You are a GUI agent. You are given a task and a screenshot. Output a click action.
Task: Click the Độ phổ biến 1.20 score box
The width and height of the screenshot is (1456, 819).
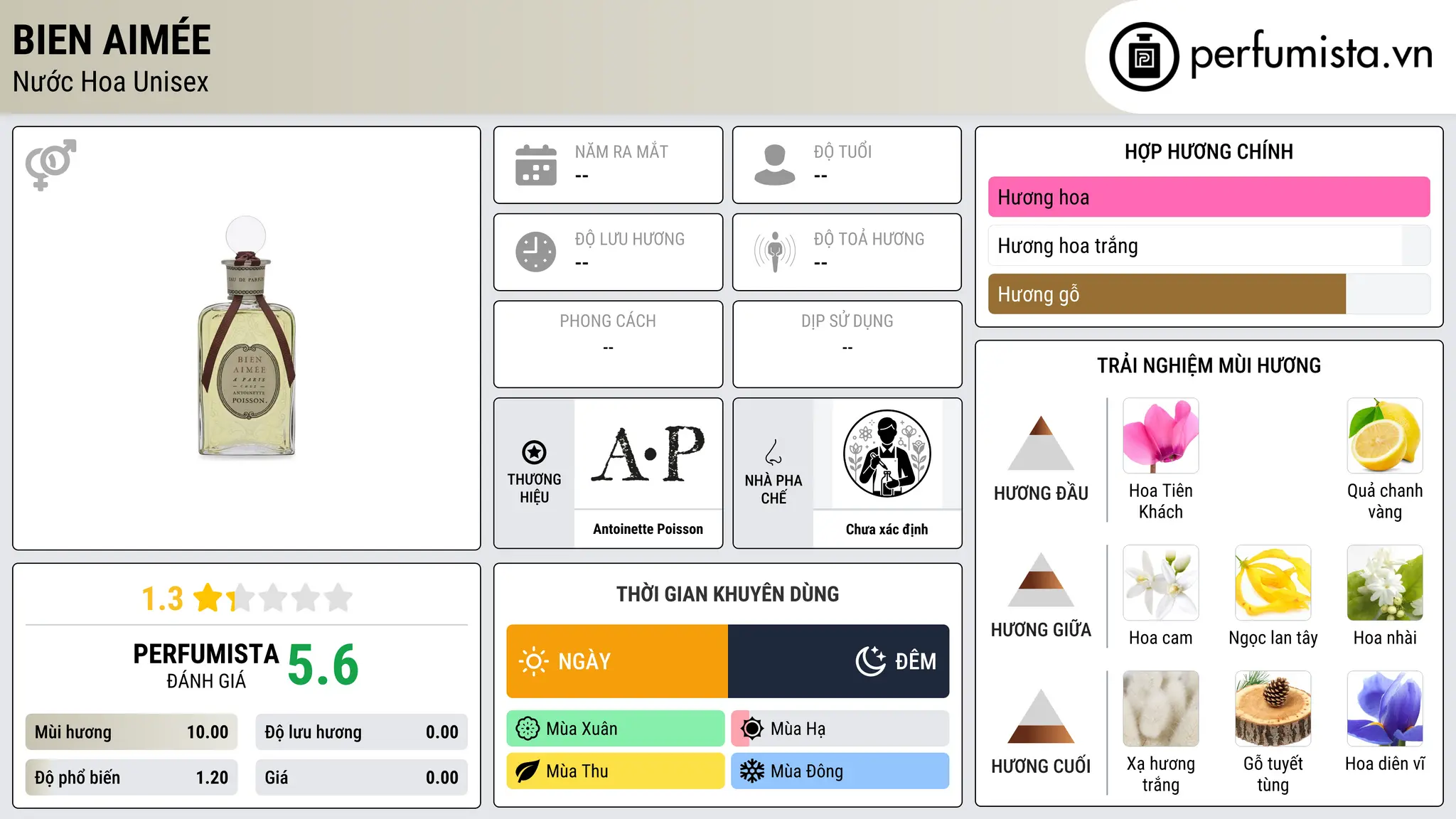(132, 778)
